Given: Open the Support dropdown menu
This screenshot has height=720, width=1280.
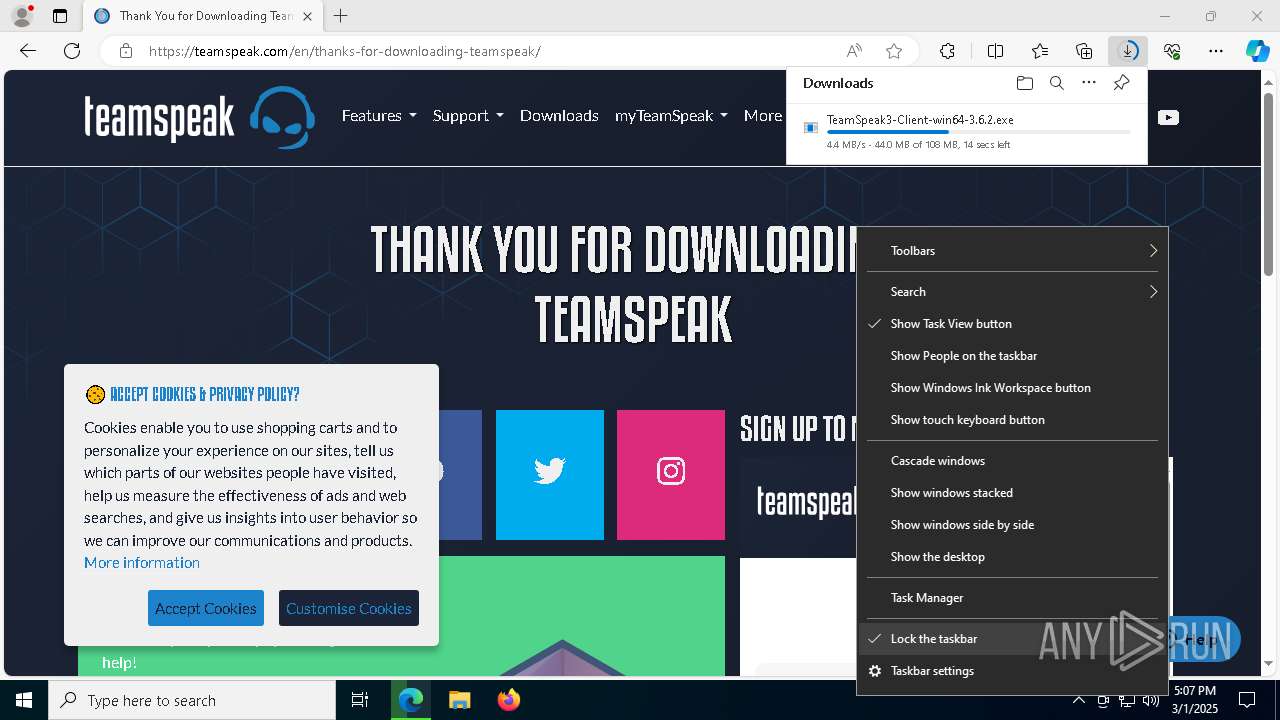Looking at the screenshot, I should (x=468, y=116).
